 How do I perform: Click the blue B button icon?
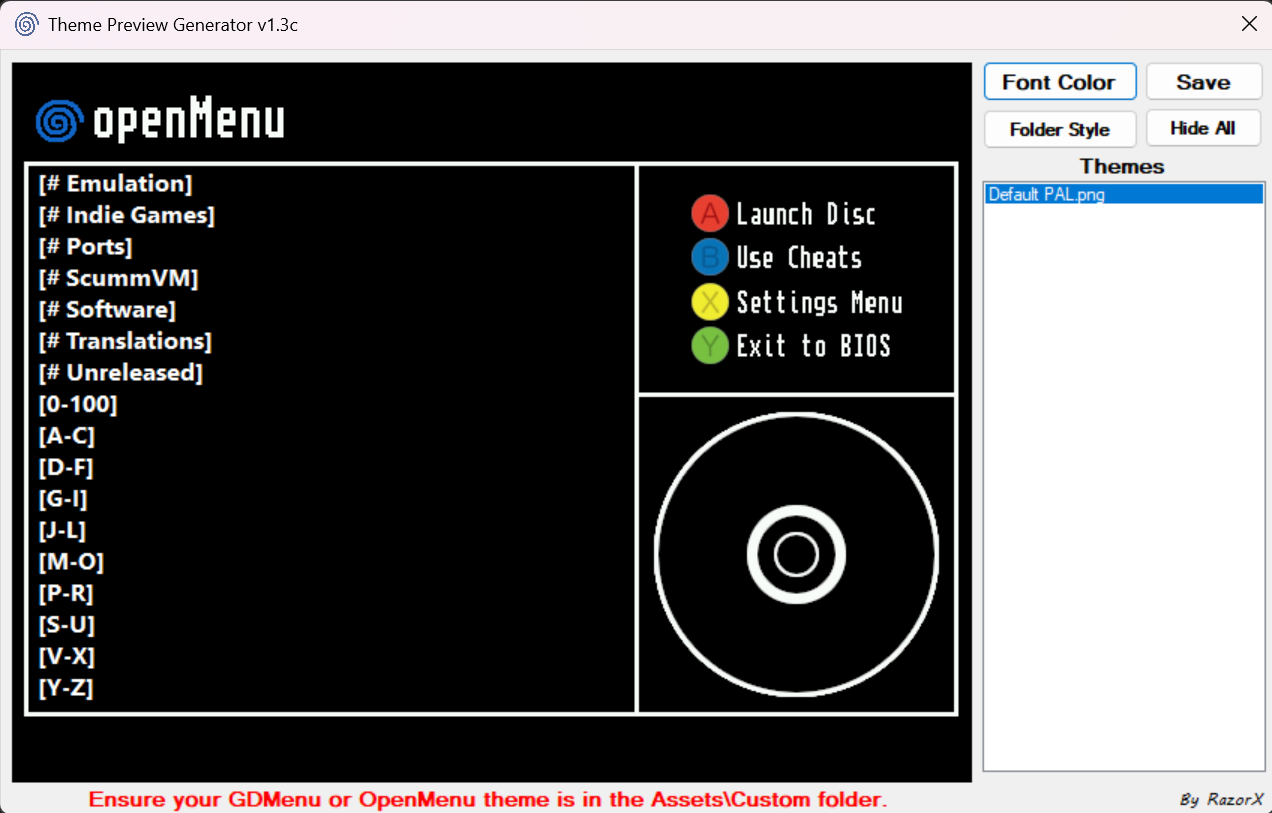[x=709, y=258]
